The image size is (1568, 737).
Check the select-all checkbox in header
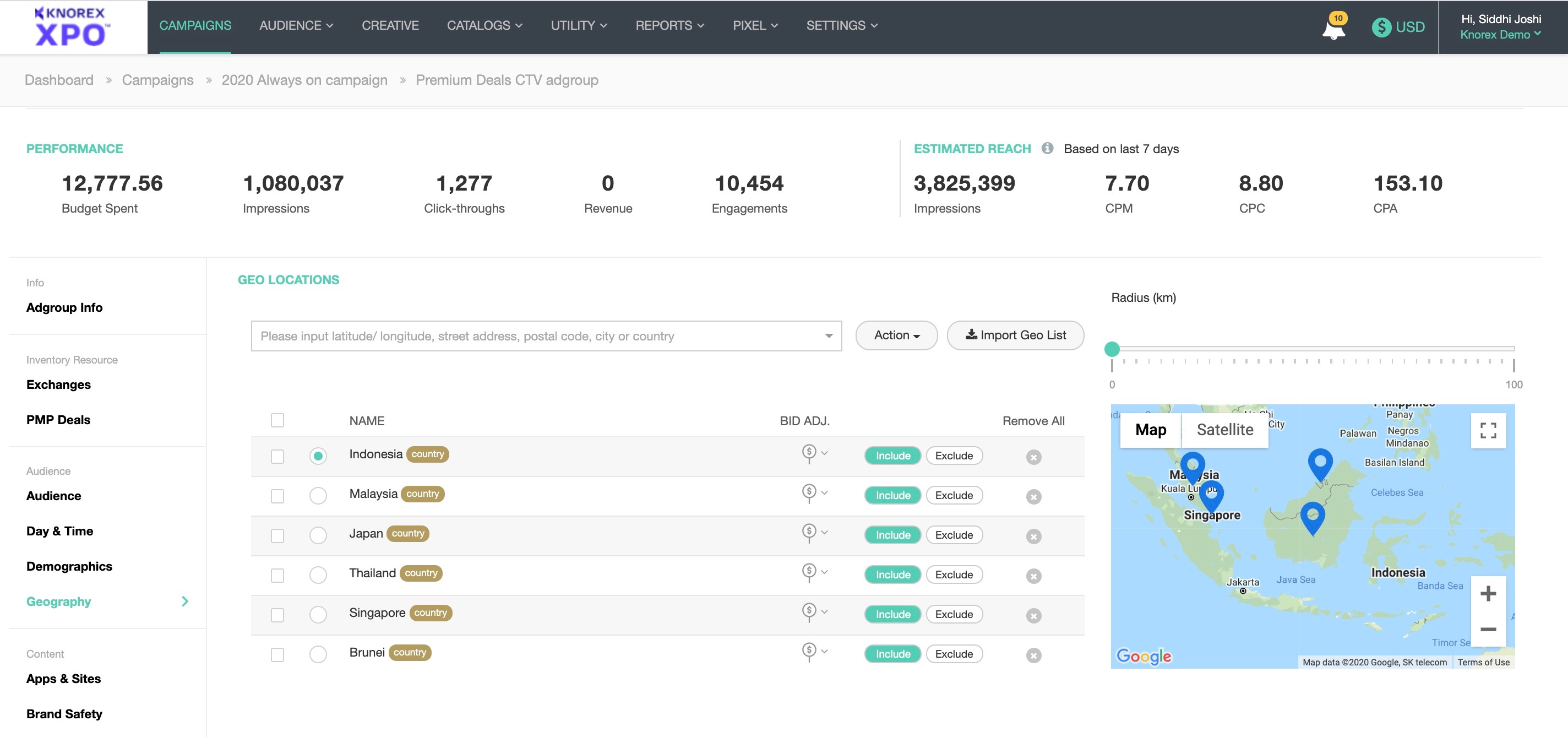point(277,420)
